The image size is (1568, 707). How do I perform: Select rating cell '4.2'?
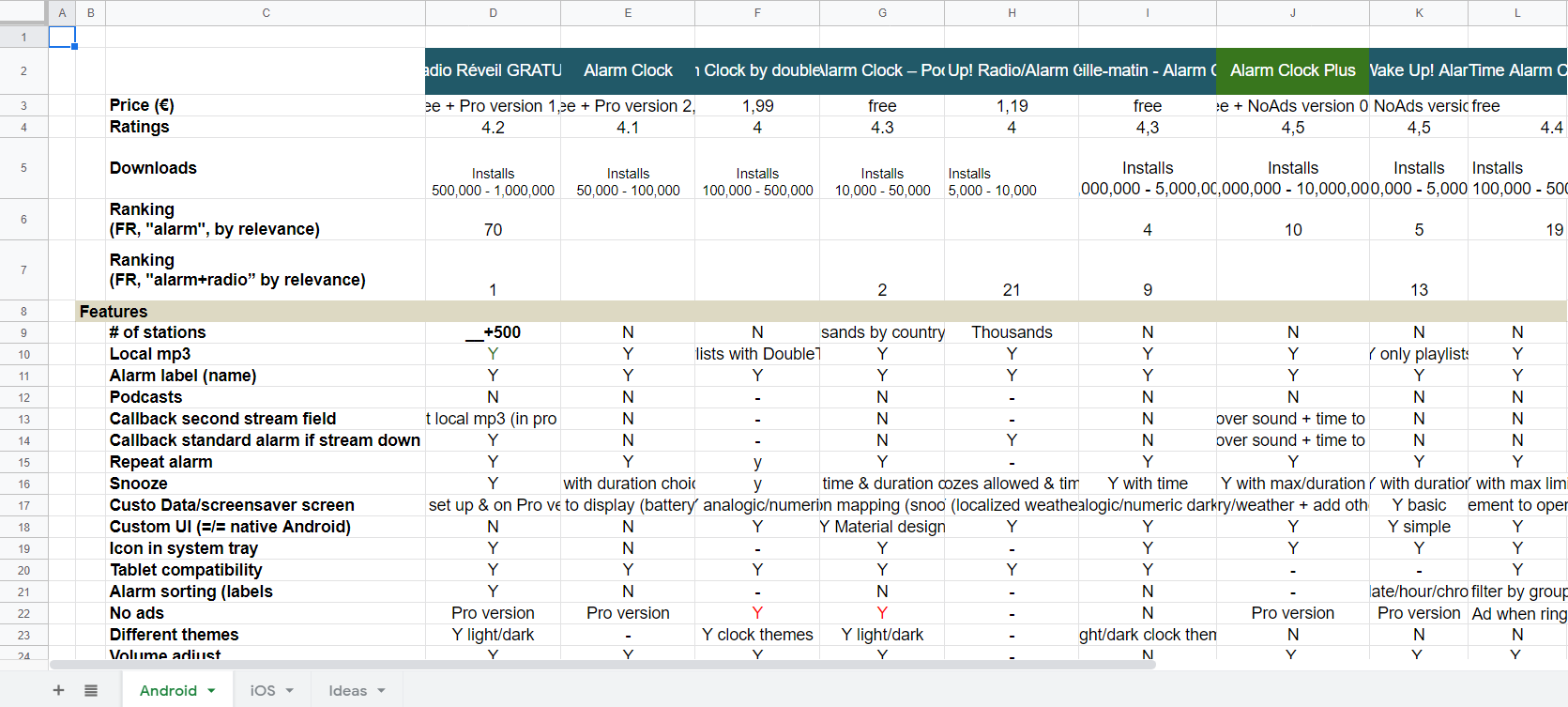pos(494,127)
